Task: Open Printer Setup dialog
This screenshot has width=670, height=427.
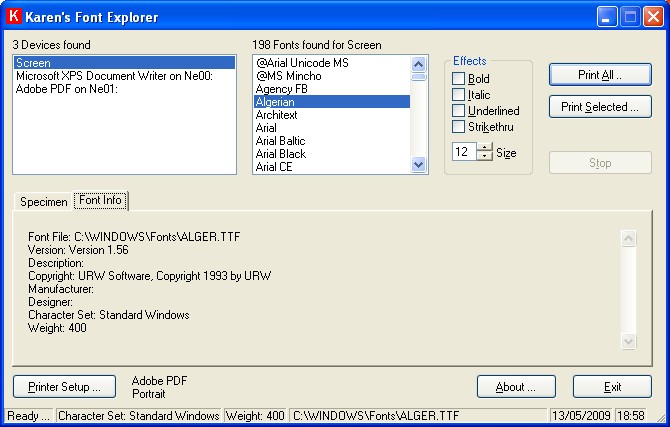Action: pyautogui.click(x=65, y=387)
